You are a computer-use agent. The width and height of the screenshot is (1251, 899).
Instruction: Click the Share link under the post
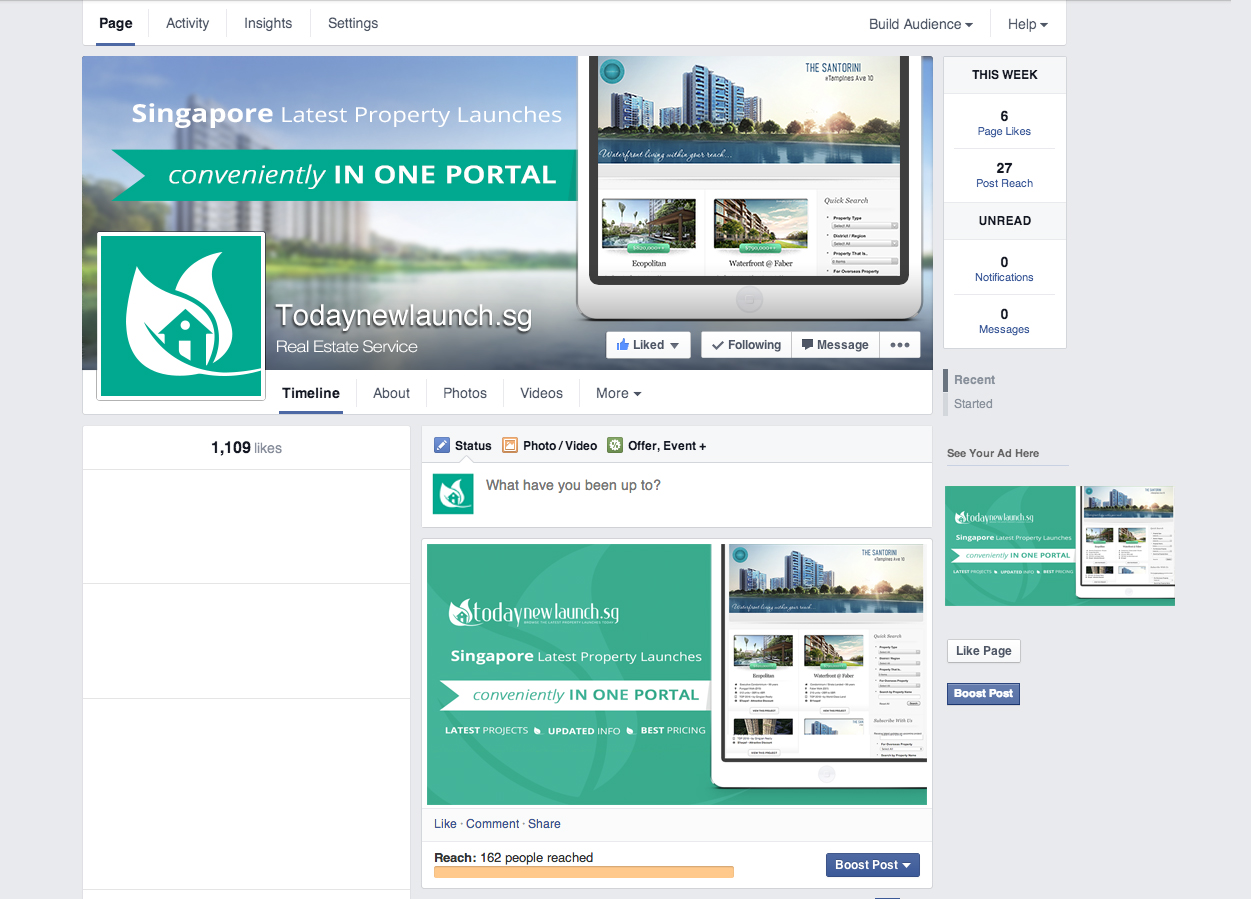point(544,824)
